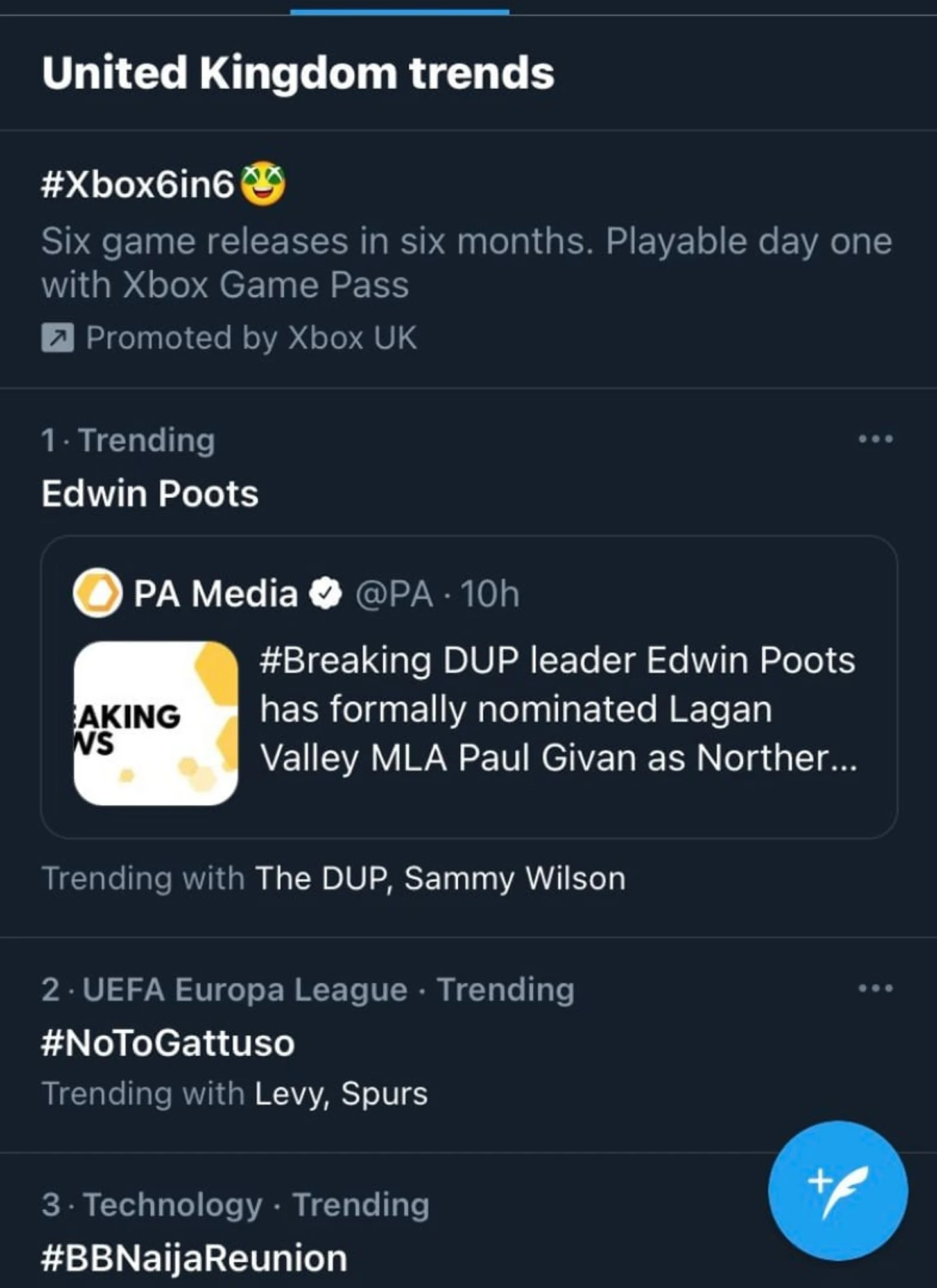Viewport: 937px width, 1288px height.
Task: Open more options for Edwin Poots trend
Action: click(875, 440)
